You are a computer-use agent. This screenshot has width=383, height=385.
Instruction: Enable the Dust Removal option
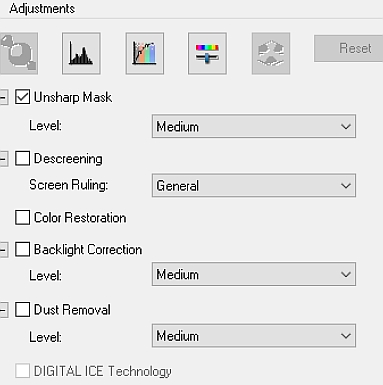pyautogui.click(x=22, y=309)
